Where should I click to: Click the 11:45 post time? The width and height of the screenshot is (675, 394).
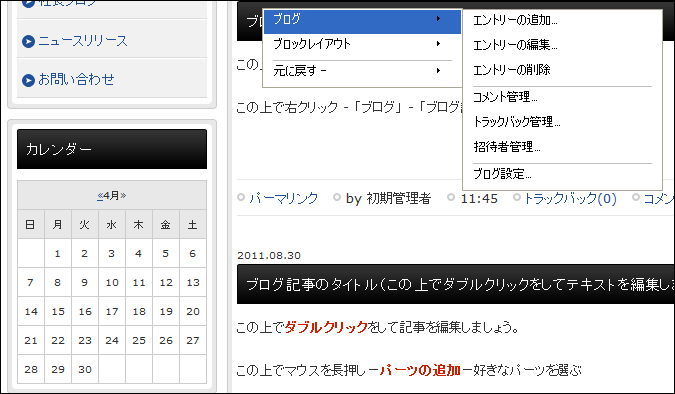tap(479, 199)
